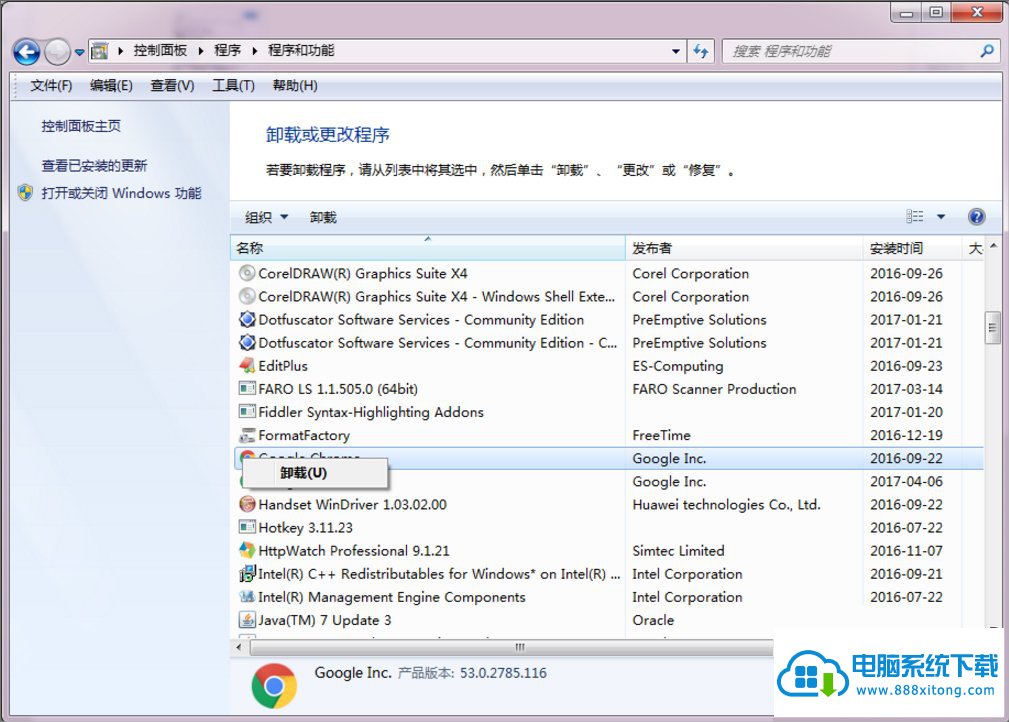The image size is (1009, 722).
Task: Open help via blue question mark
Action: tap(976, 217)
